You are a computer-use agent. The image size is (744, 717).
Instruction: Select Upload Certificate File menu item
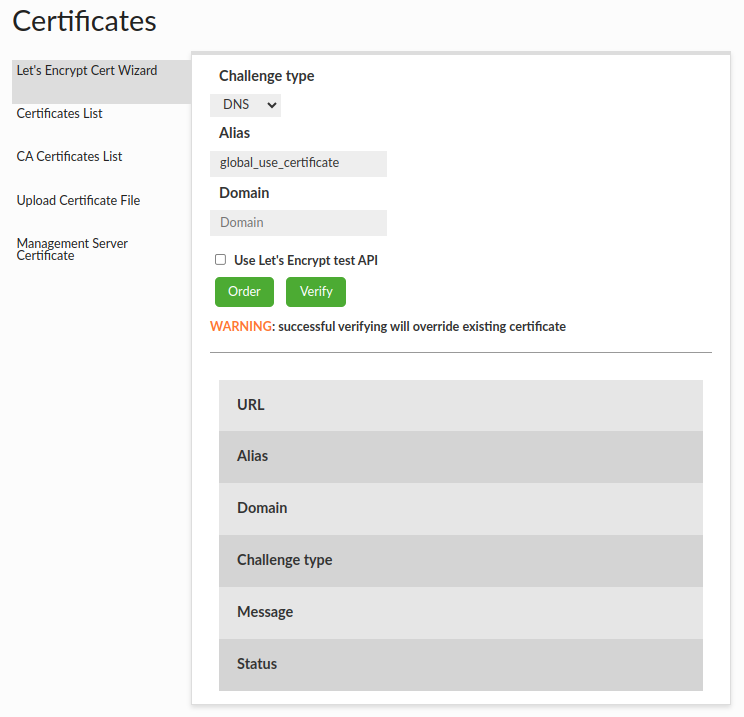[x=78, y=201]
